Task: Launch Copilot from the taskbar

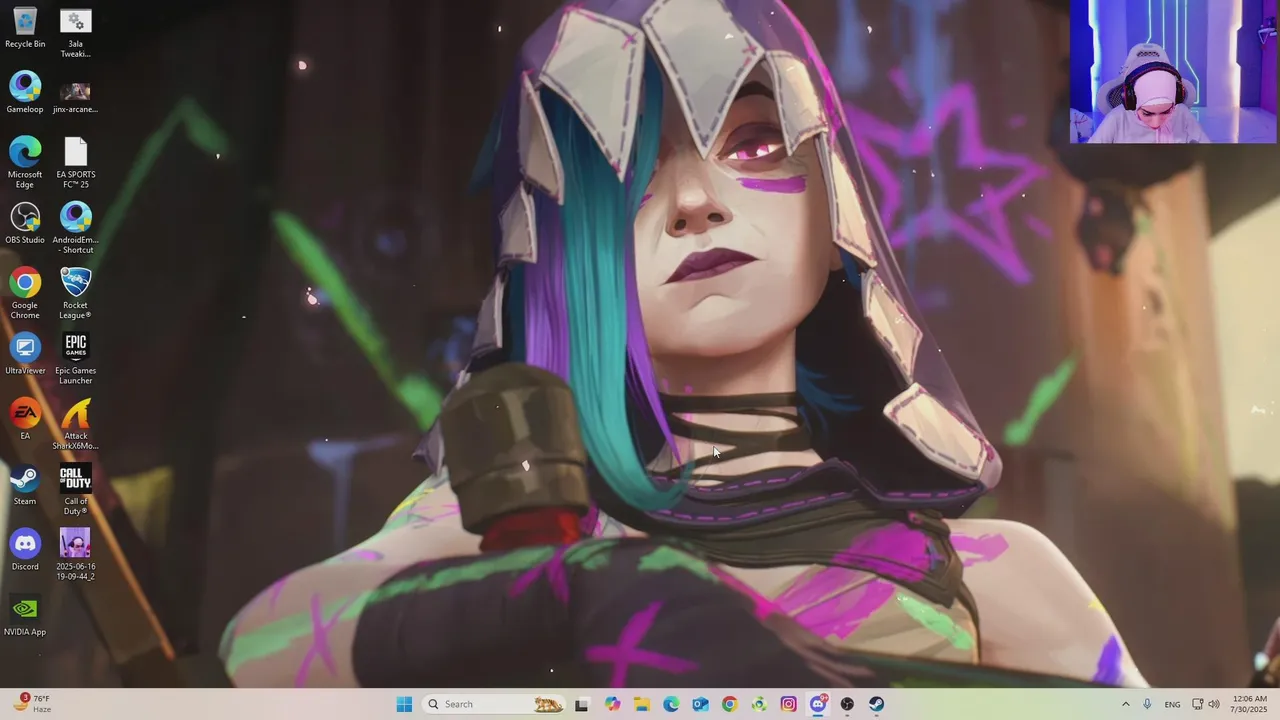Action: pos(612,704)
